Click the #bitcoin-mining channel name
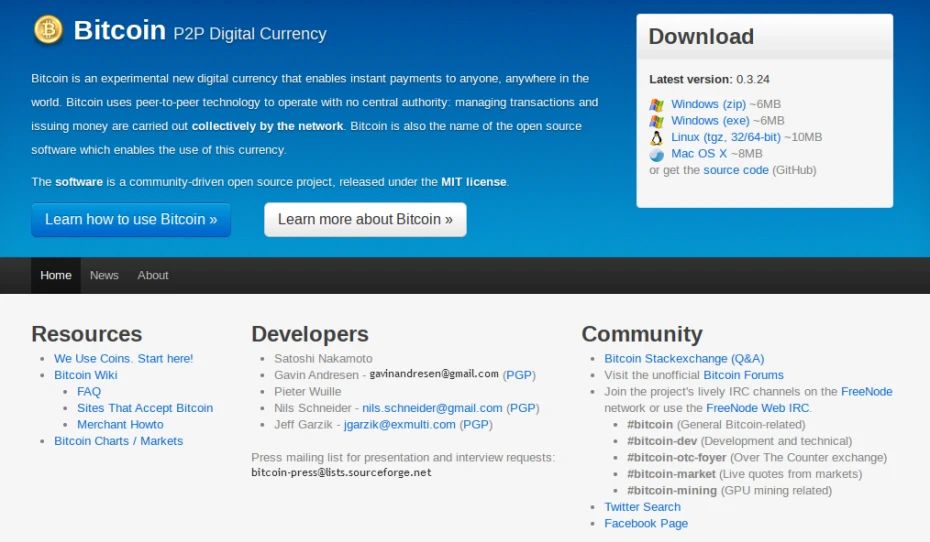The width and height of the screenshot is (930, 542). [x=672, y=490]
